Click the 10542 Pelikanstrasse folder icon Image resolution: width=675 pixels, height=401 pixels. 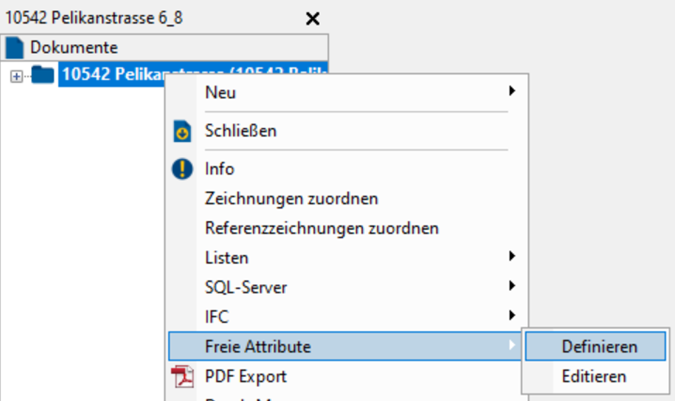(x=43, y=74)
